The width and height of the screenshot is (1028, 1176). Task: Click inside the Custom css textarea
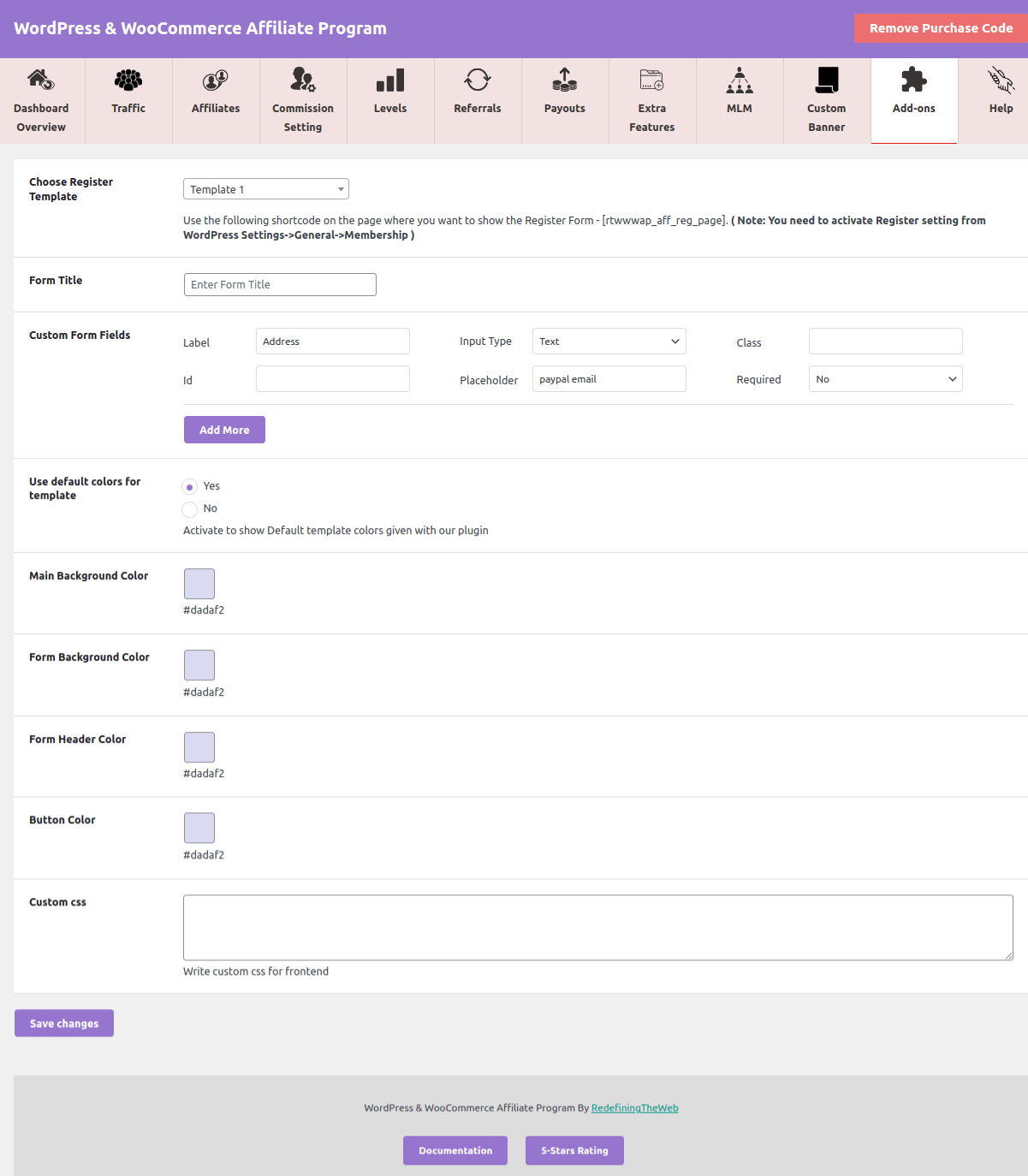pyautogui.click(x=598, y=928)
